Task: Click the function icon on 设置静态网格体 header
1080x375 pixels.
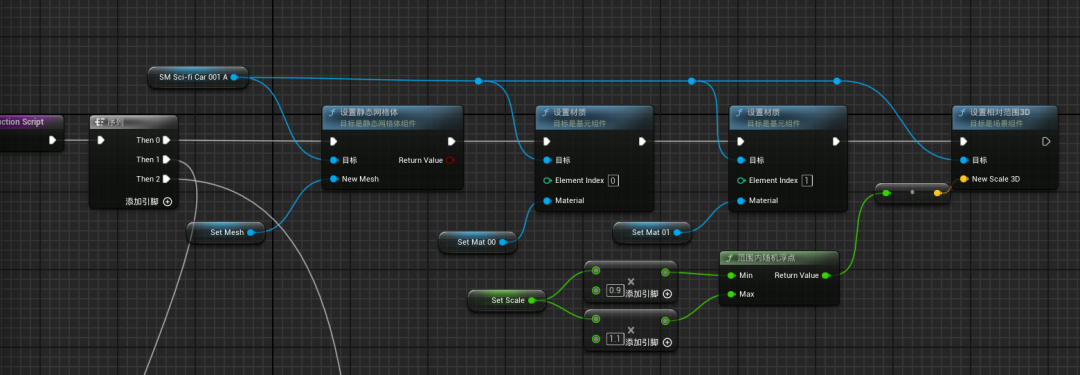Action: point(332,112)
